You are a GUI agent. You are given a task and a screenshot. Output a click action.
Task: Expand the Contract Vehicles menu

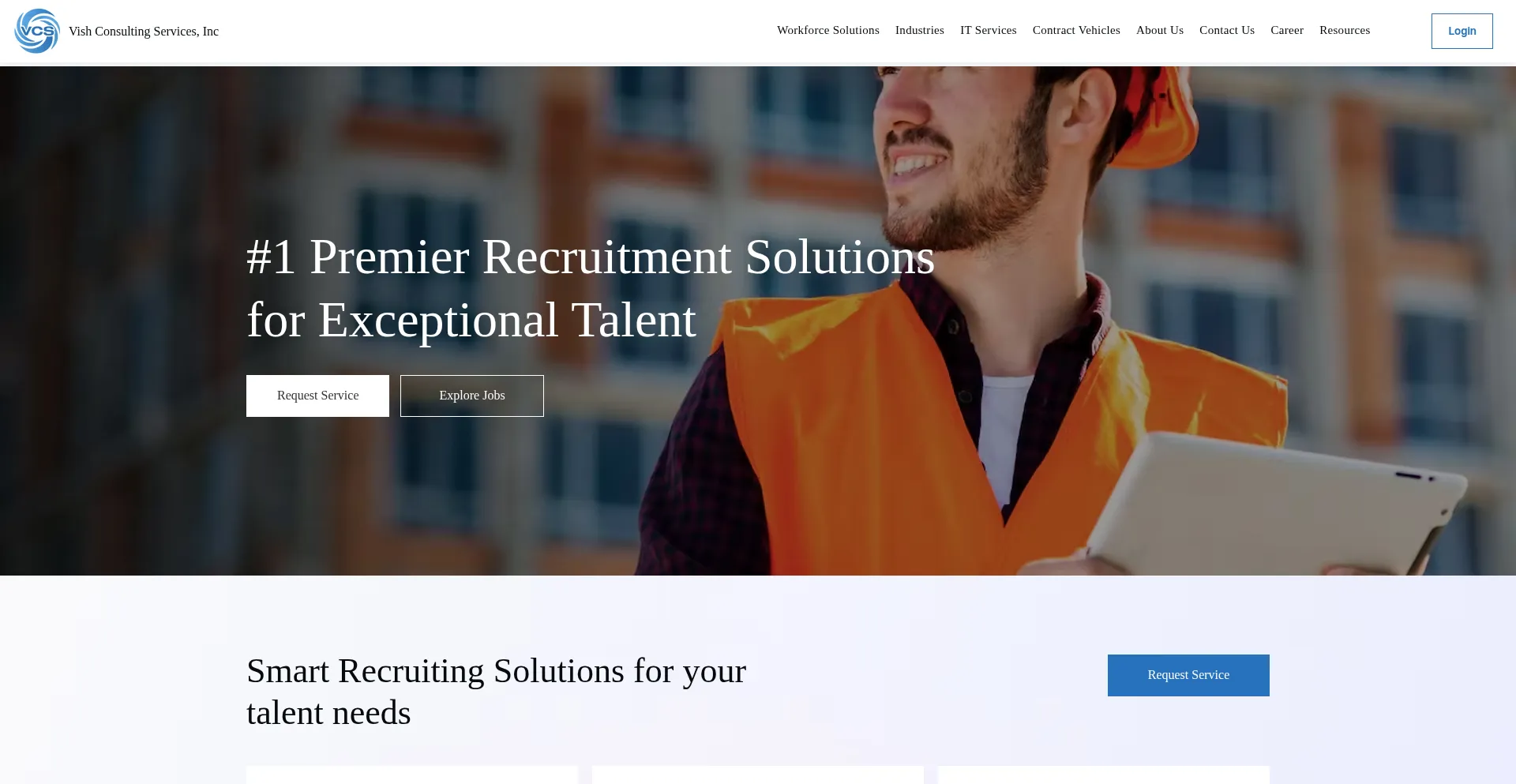click(x=1076, y=30)
